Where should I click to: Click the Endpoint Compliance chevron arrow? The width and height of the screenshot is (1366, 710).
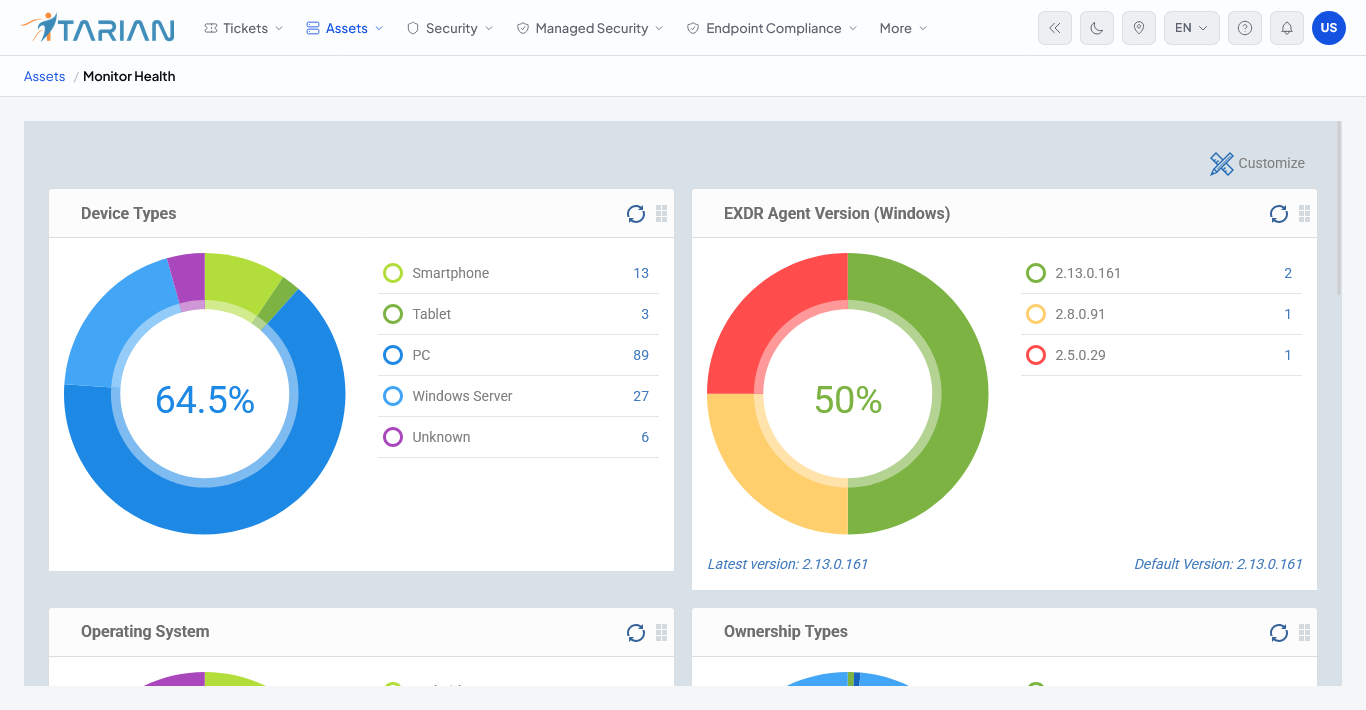(853, 28)
